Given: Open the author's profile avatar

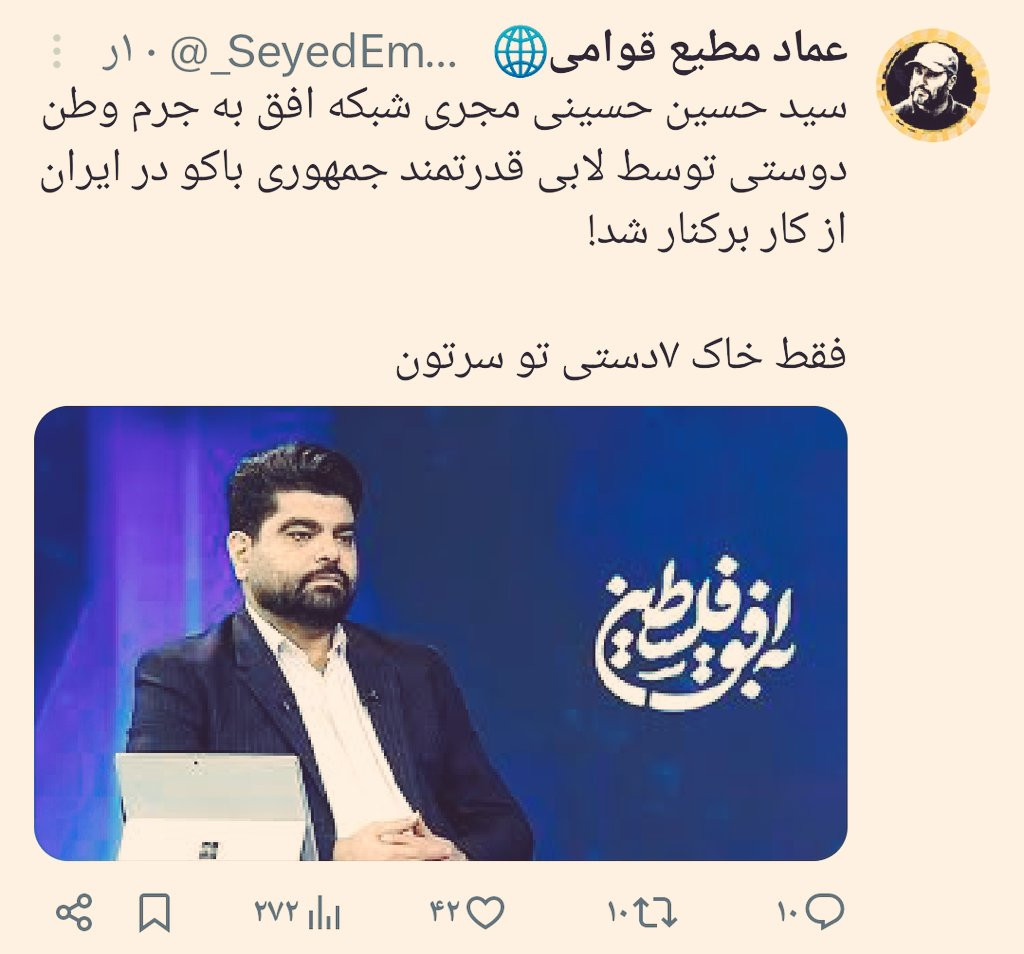Looking at the screenshot, I should (932, 85).
